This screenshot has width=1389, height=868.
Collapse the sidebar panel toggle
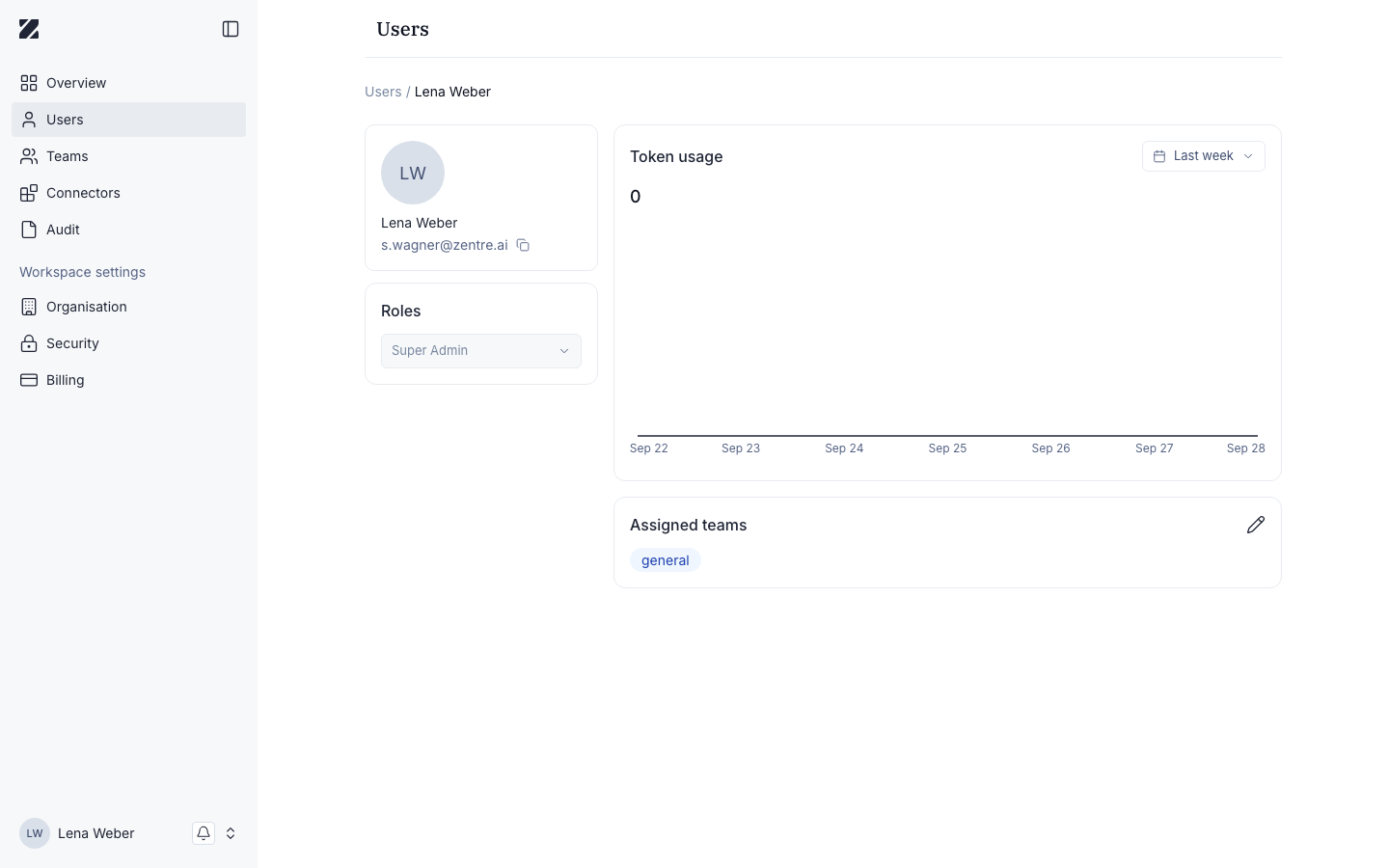pos(231,29)
